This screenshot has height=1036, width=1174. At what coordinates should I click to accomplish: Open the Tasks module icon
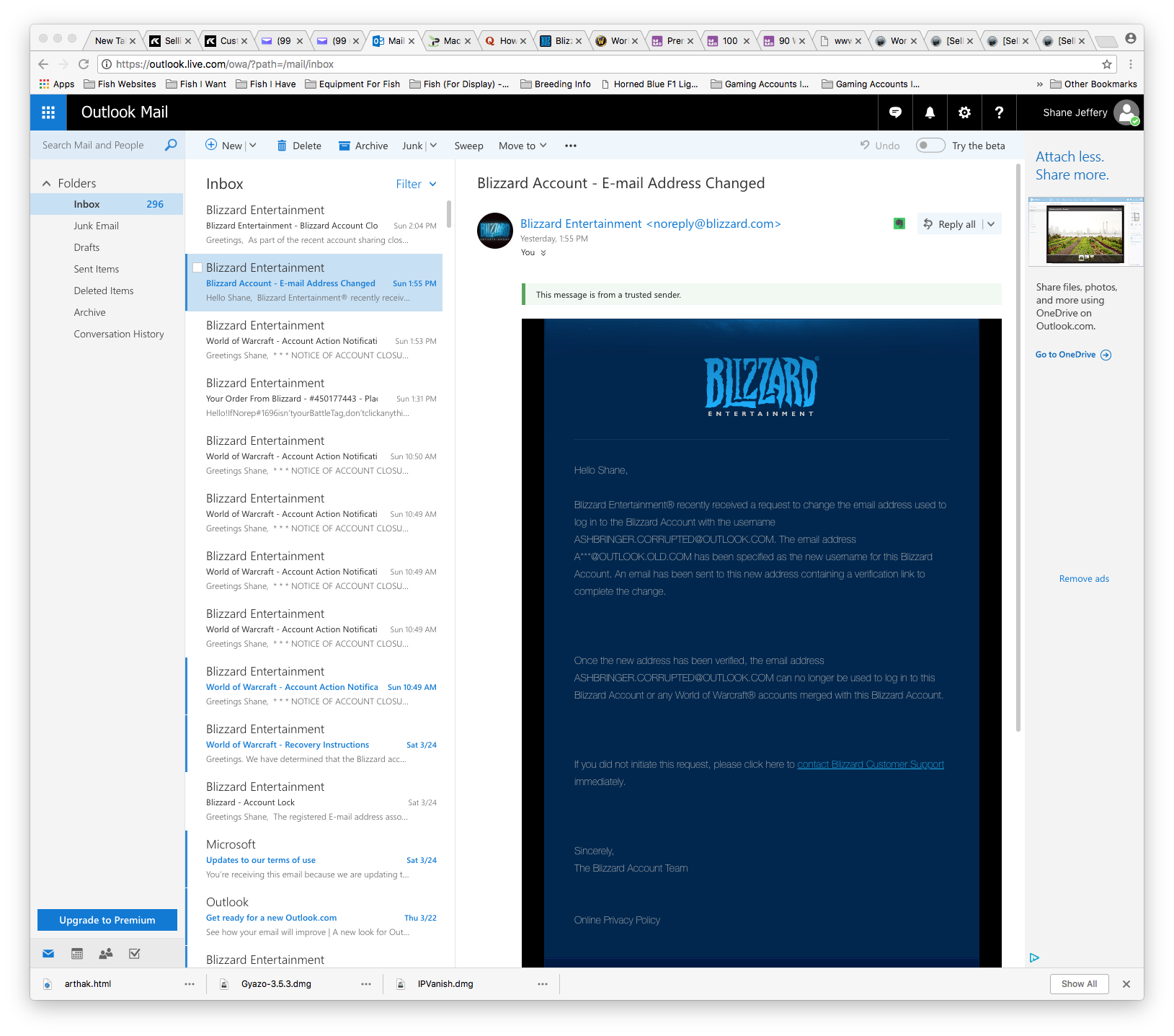134,954
